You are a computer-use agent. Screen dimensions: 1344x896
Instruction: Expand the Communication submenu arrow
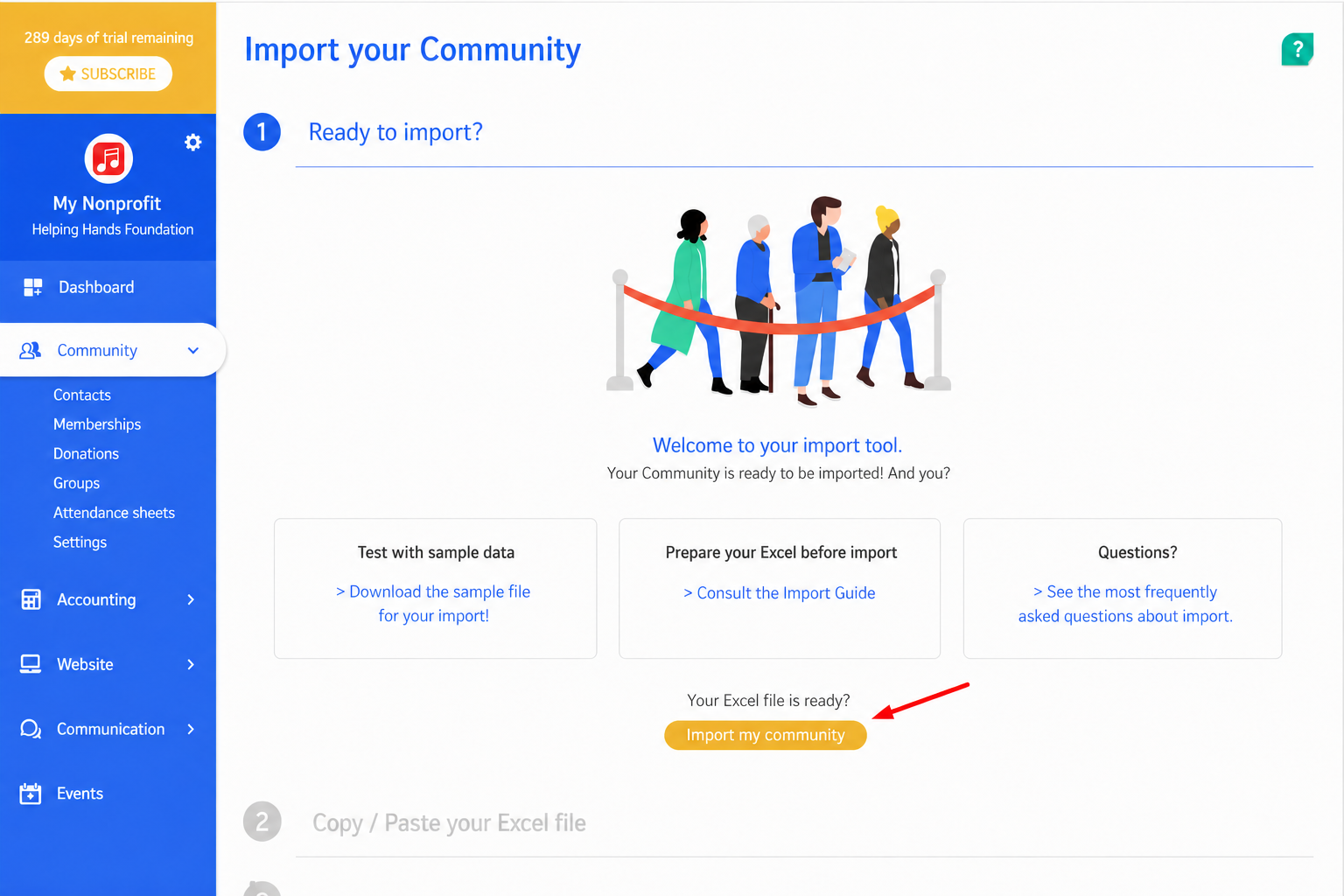pos(191,729)
